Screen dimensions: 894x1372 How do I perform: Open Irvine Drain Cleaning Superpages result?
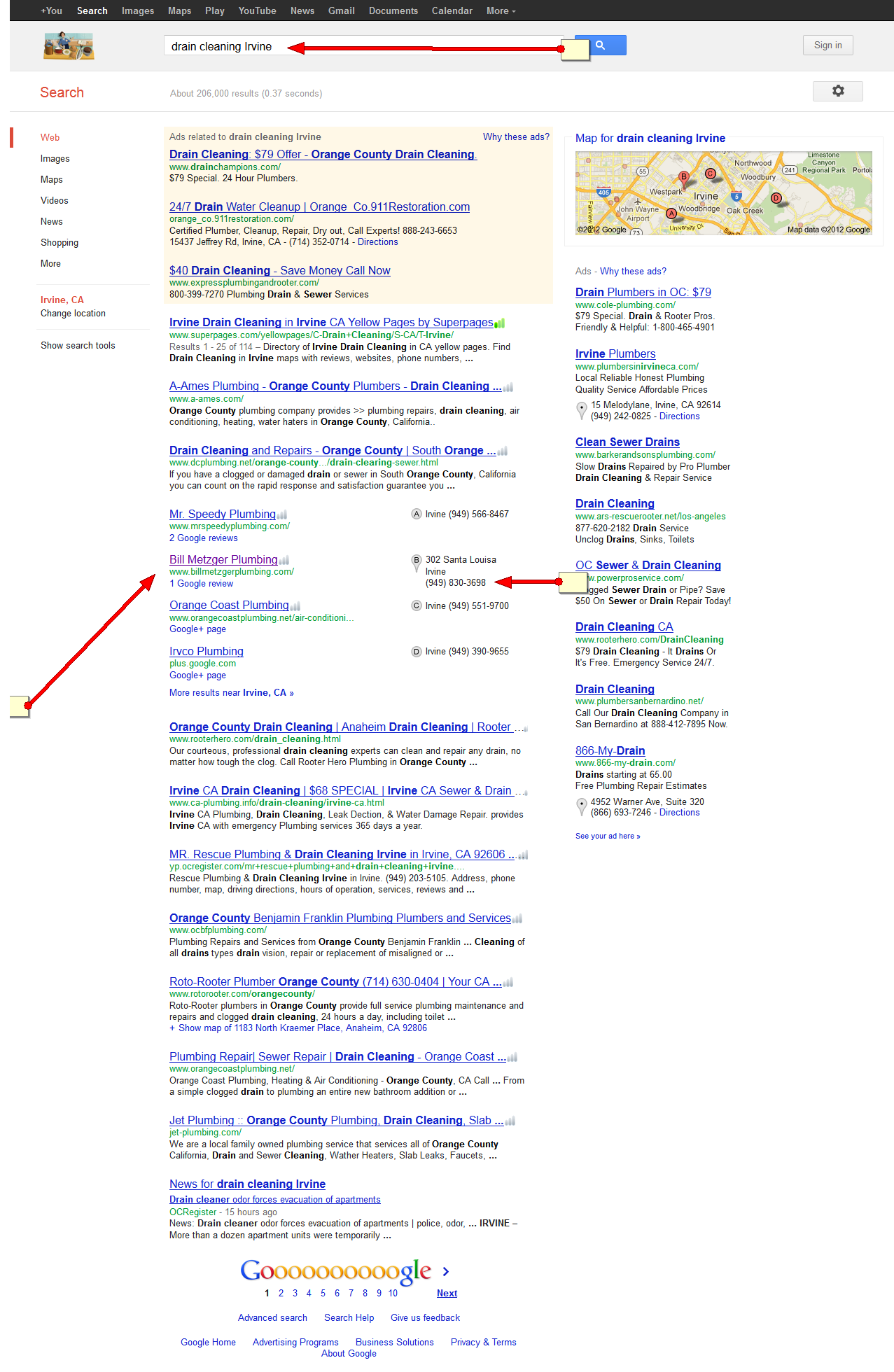point(331,323)
